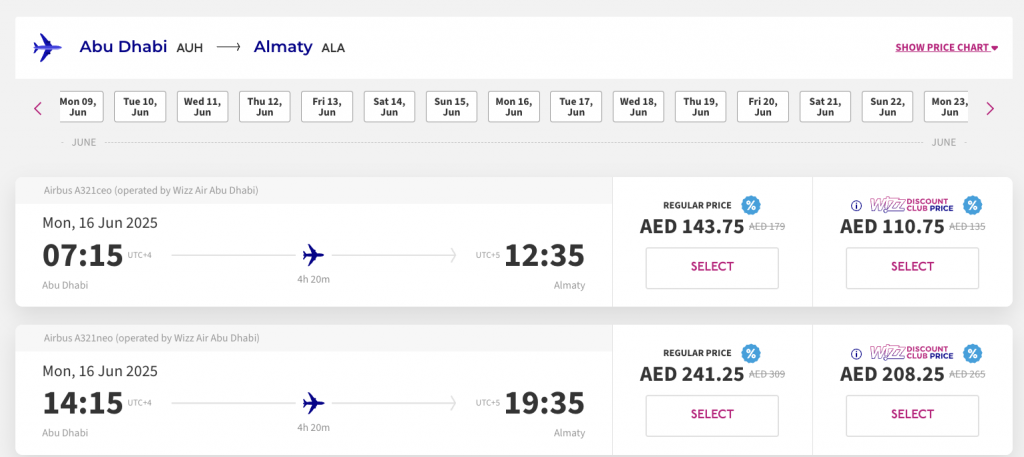1024x457 pixels.
Task: Click the discount badge beside the 07:15 WIZZ Club price
Action: pyautogui.click(x=972, y=206)
